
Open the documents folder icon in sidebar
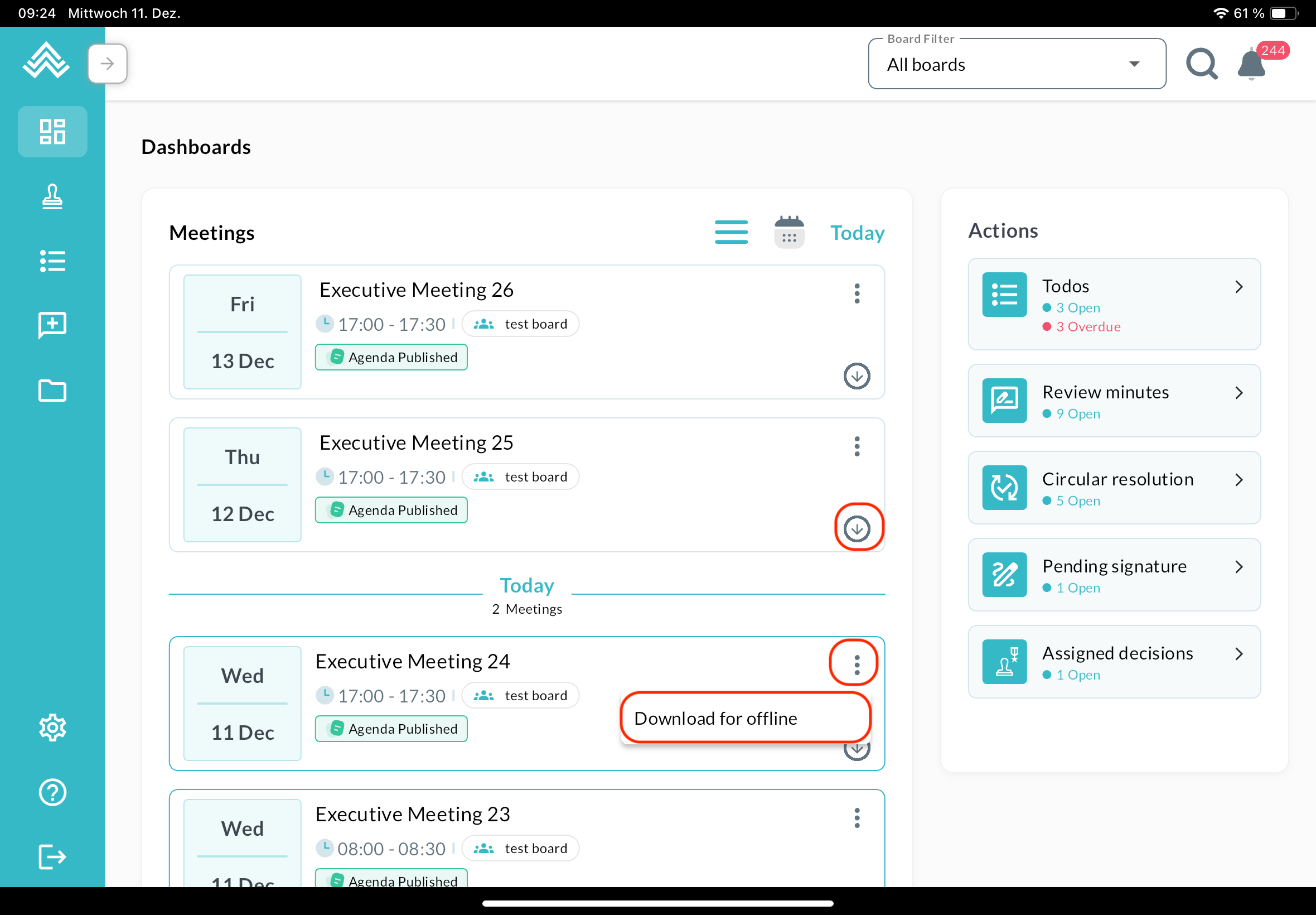tap(52, 391)
